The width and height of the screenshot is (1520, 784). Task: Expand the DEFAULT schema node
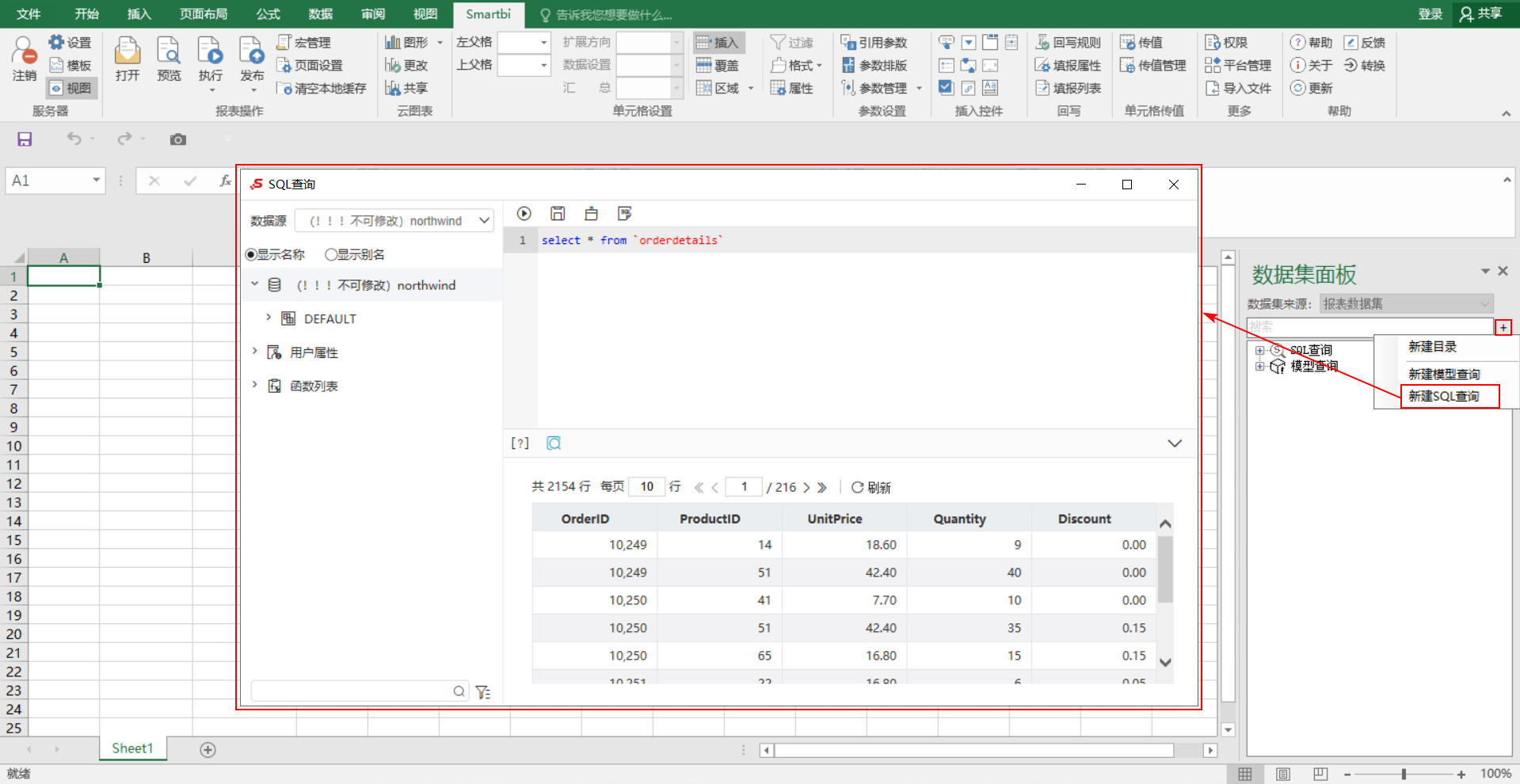click(x=269, y=318)
